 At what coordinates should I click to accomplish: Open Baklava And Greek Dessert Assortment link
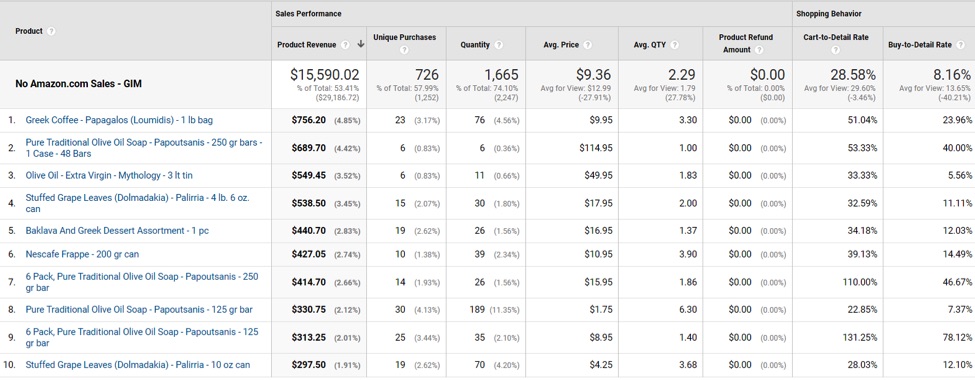117,231
